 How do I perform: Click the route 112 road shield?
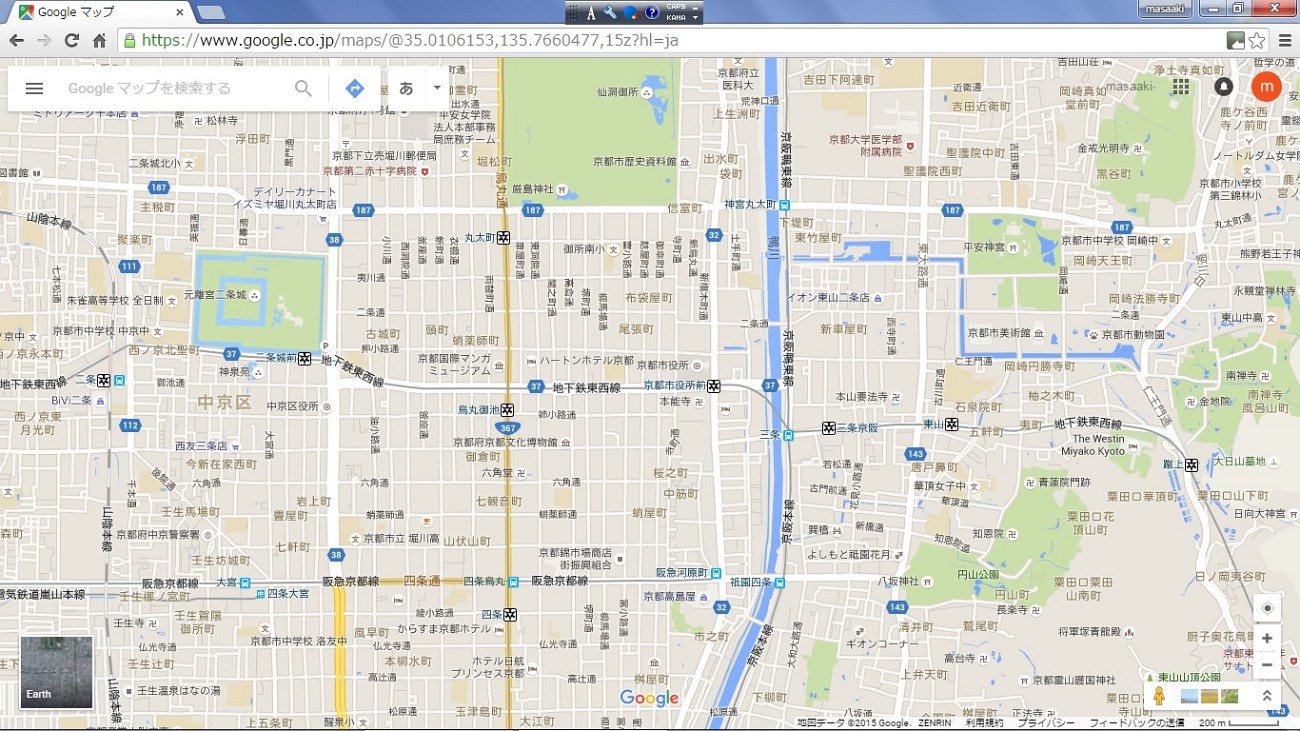click(129, 425)
